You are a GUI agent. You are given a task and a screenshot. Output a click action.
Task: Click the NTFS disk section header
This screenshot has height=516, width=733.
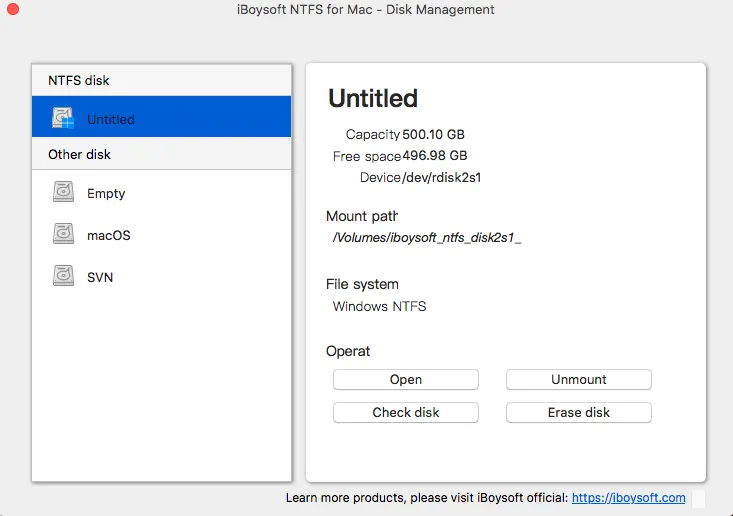(x=79, y=80)
